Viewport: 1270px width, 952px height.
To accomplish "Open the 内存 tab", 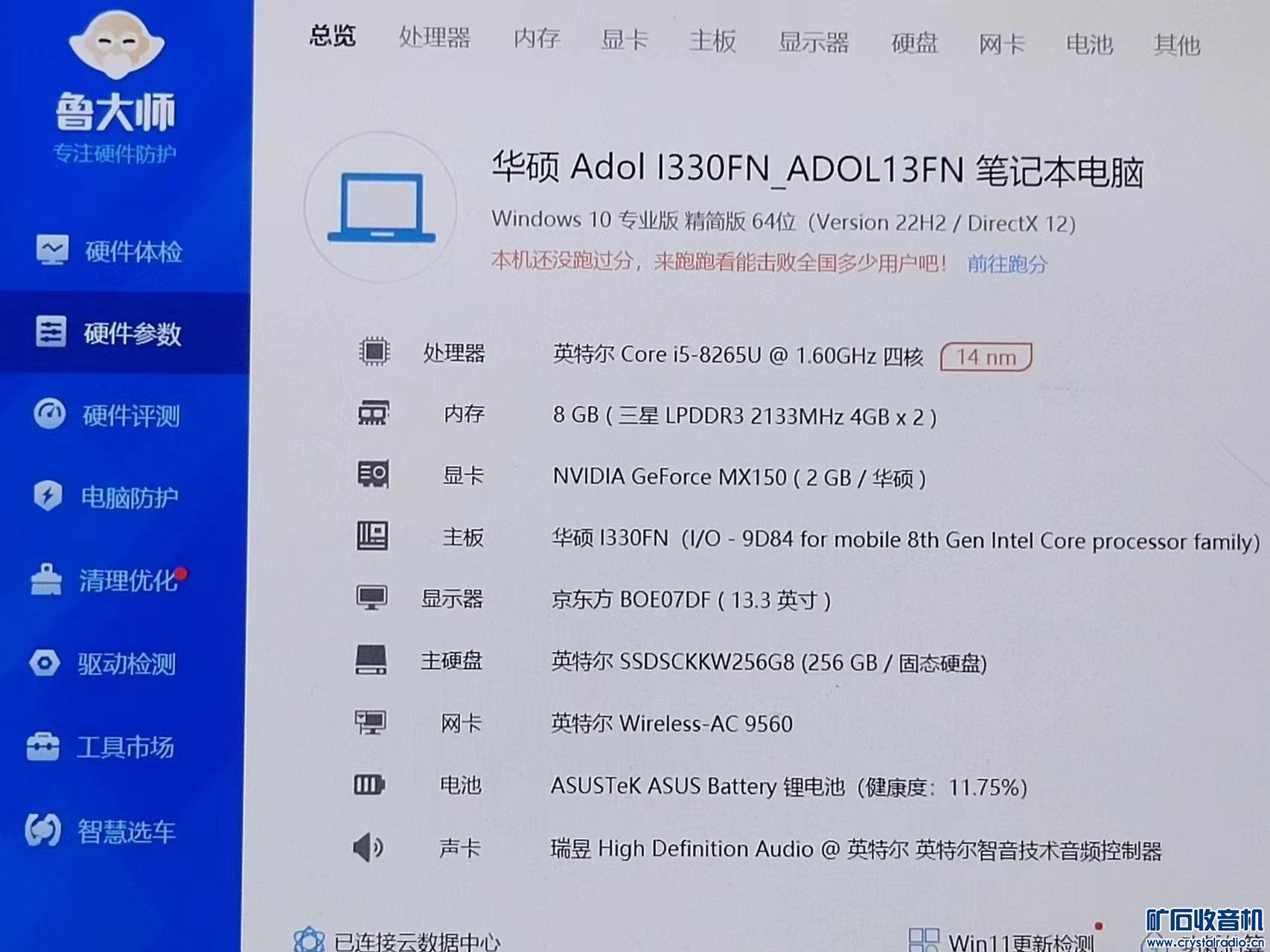I will click(x=537, y=38).
